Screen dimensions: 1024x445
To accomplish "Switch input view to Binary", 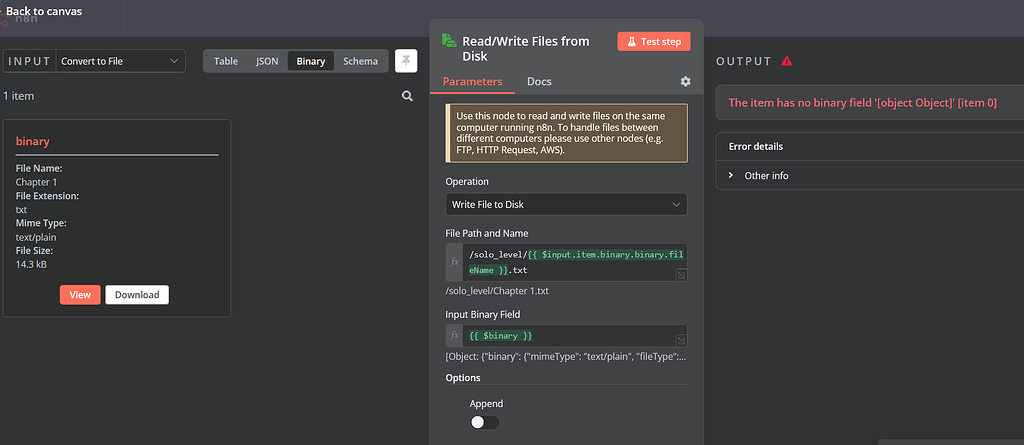I will (310, 61).
